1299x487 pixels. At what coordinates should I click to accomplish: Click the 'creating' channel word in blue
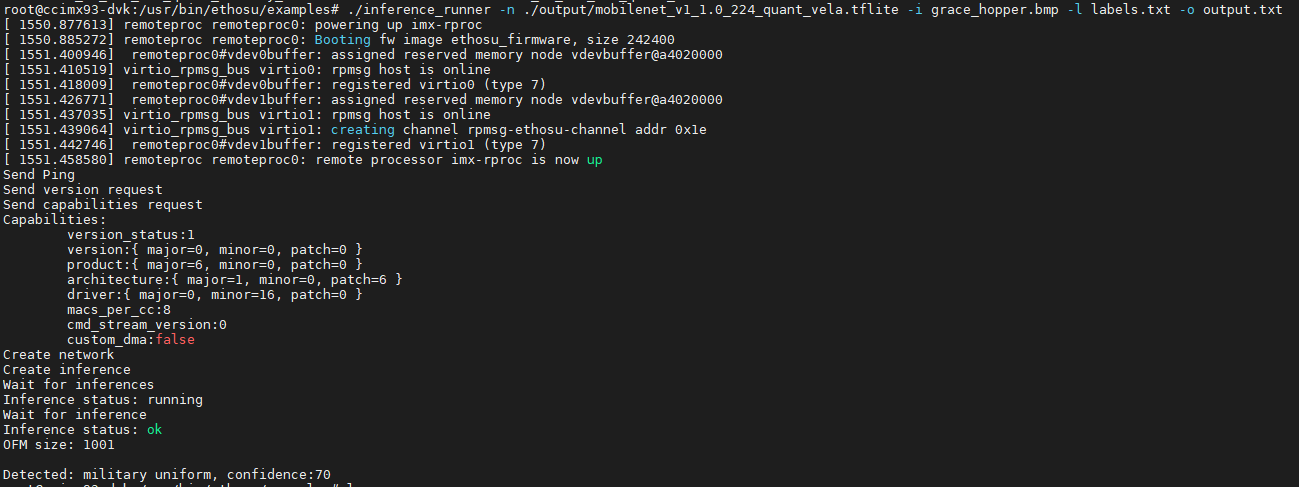[x=363, y=129]
